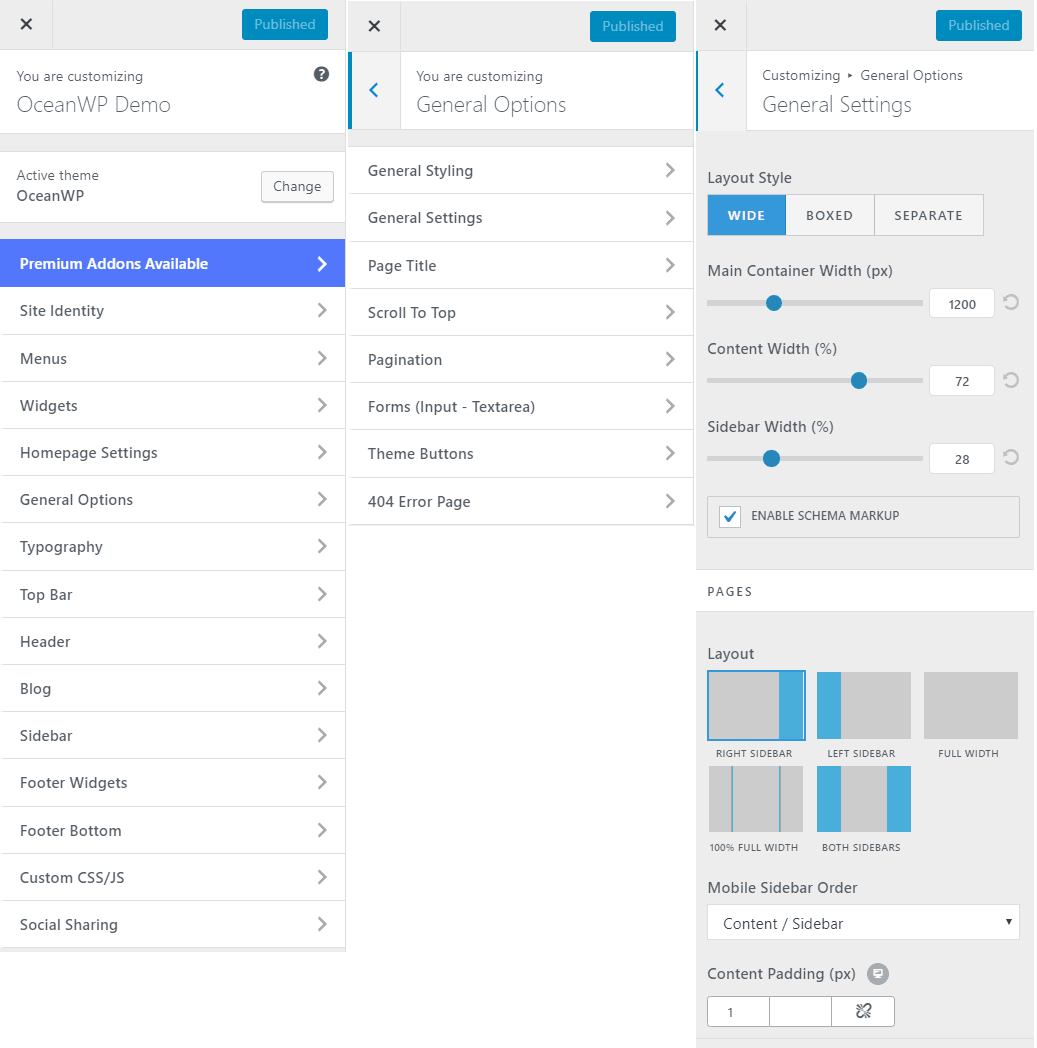Click the desktop device icon beside Content Padding
The width and height of the screenshot is (1037, 1048).
[x=877, y=973]
